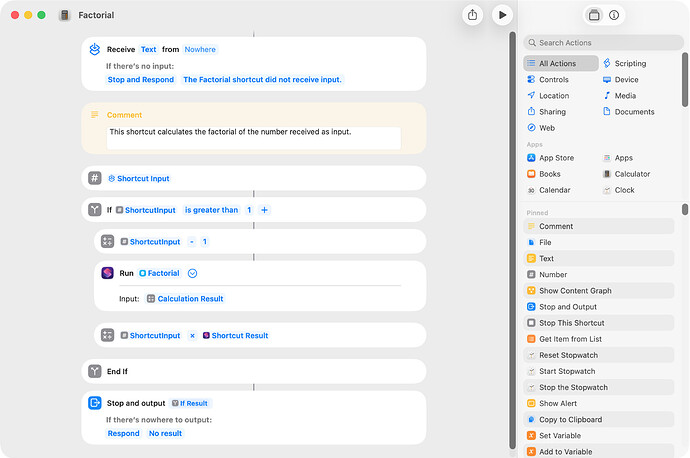690x458 pixels.
Task: Click the Share shortcut icon
Action: [x=473, y=15]
